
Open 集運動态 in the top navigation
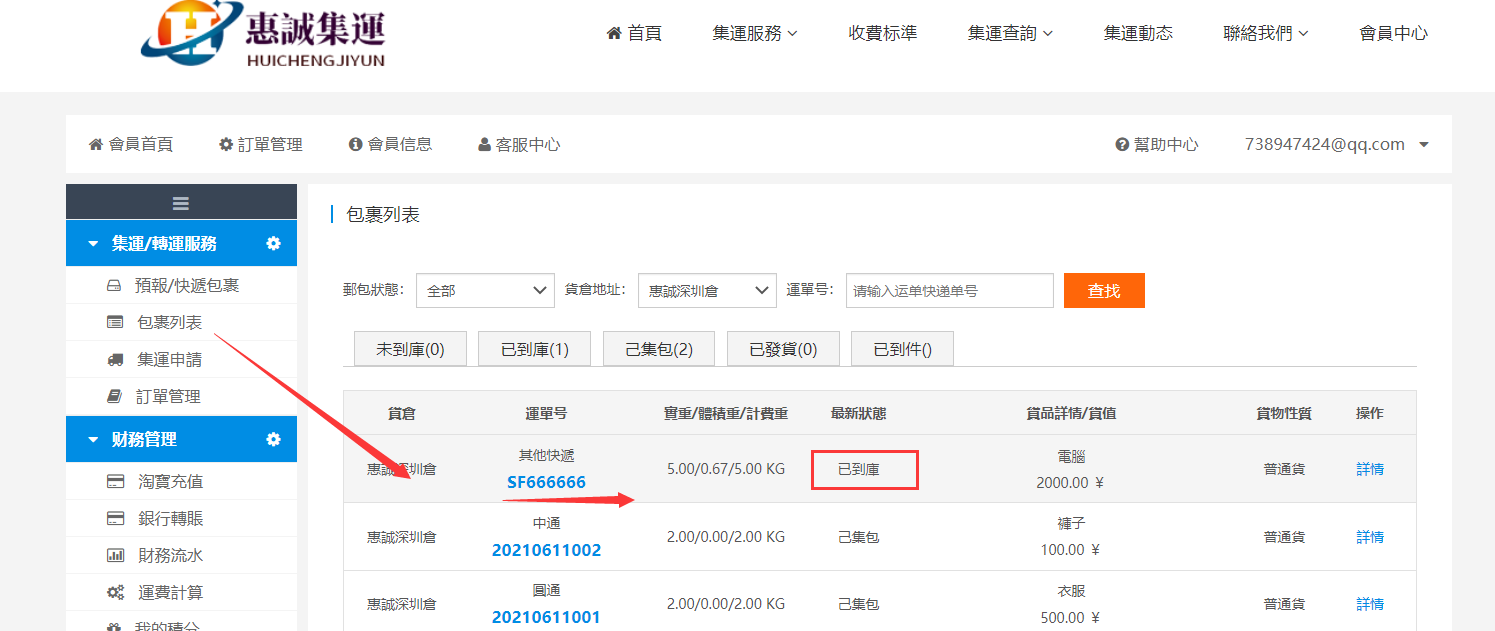point(1138,33)
